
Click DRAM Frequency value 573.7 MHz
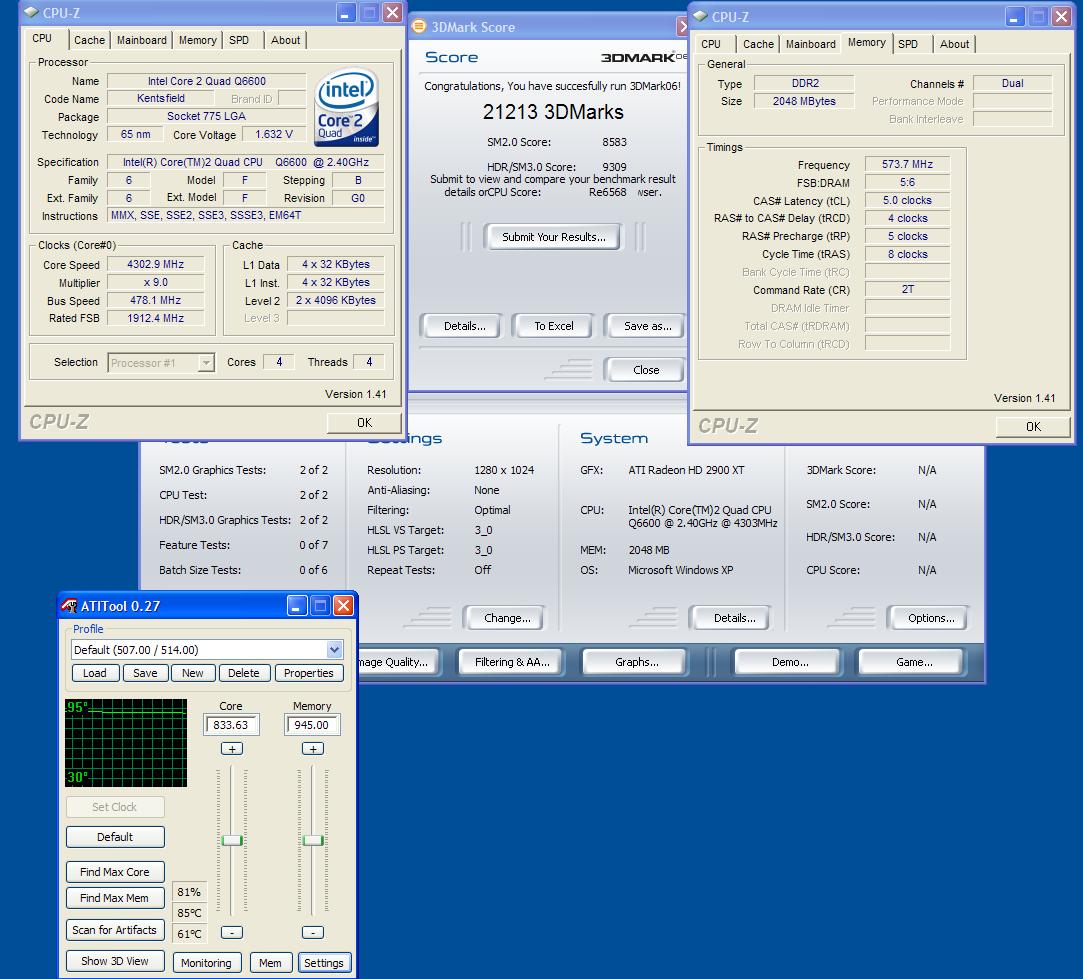(907, 164)
